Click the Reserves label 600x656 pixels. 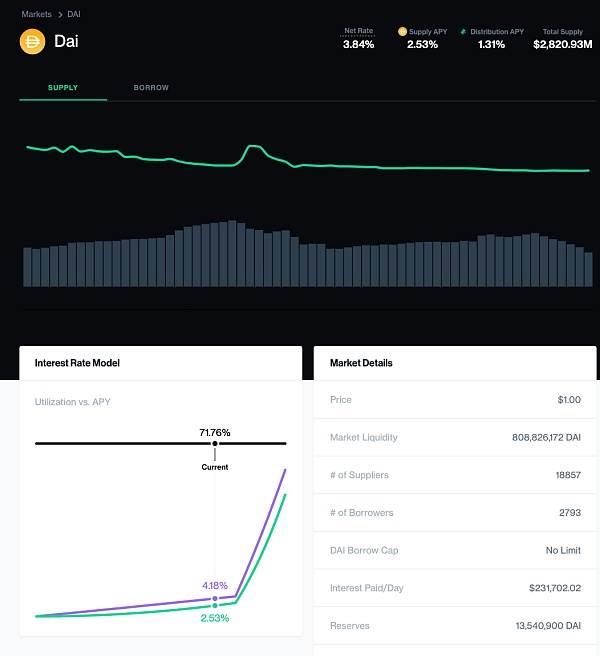(349, 625)
